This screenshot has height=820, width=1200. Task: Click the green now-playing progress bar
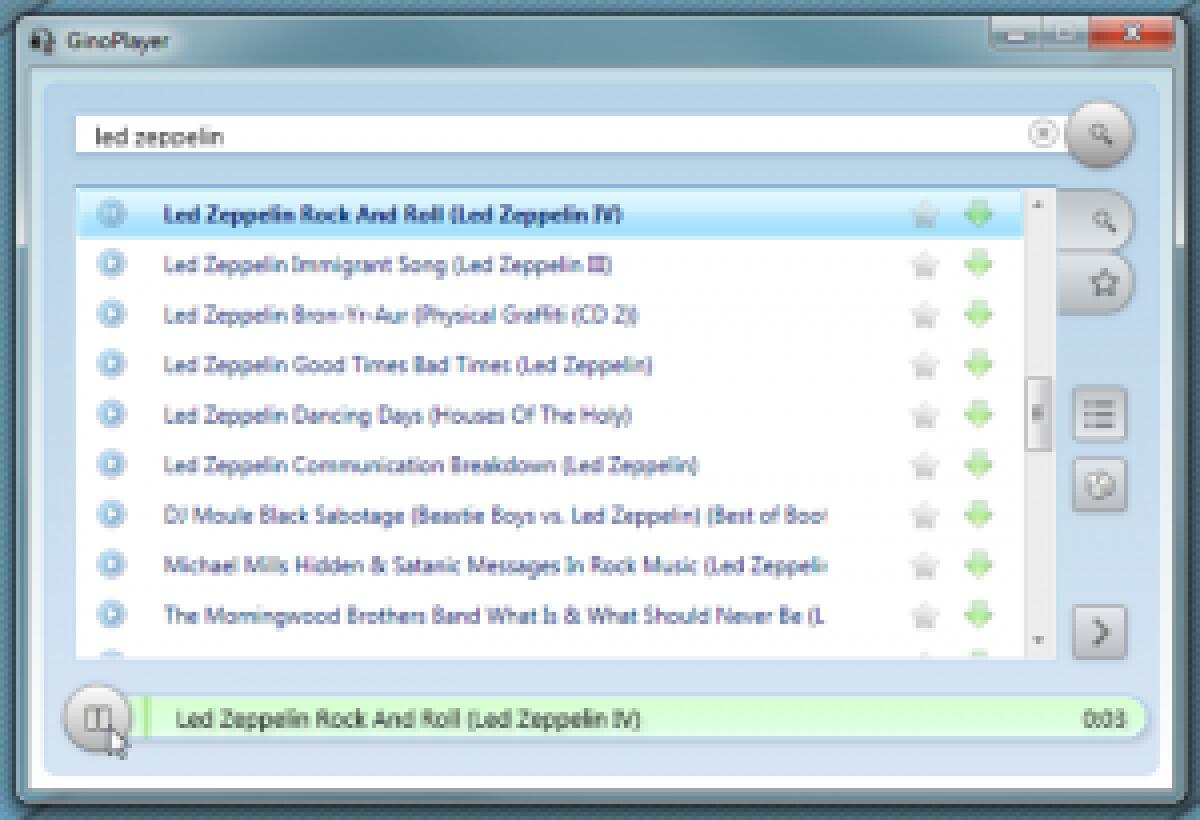pos(640,718)
